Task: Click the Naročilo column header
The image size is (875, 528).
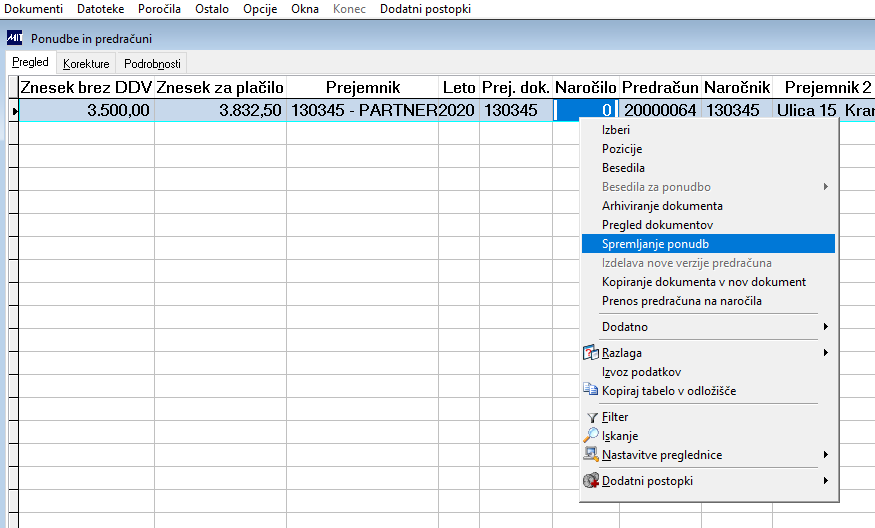Action: (586, 87)
